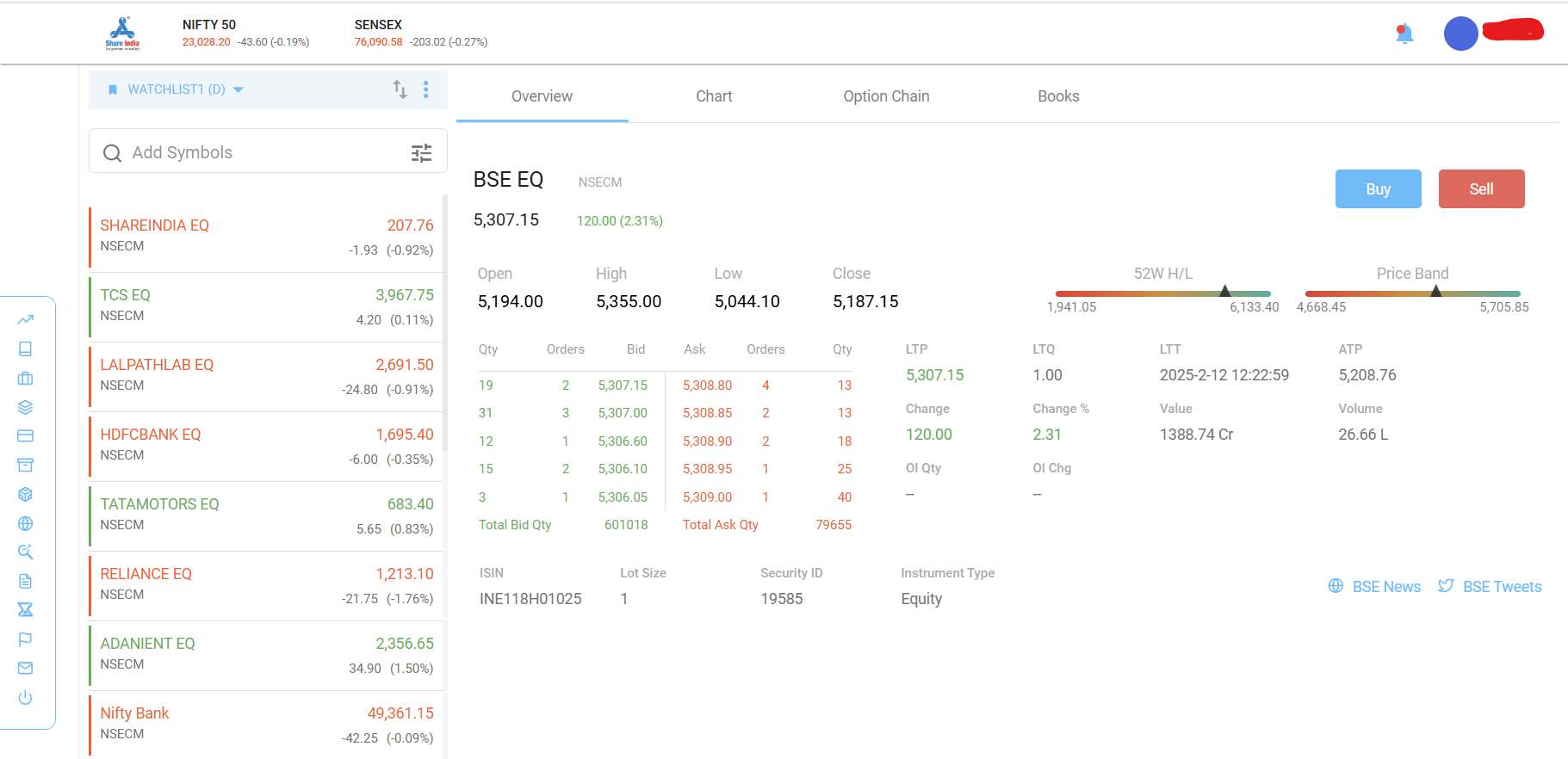The image size is (1568, 759).
Task: Open the three-dot watchlist options menu
Action: [426, 89]
